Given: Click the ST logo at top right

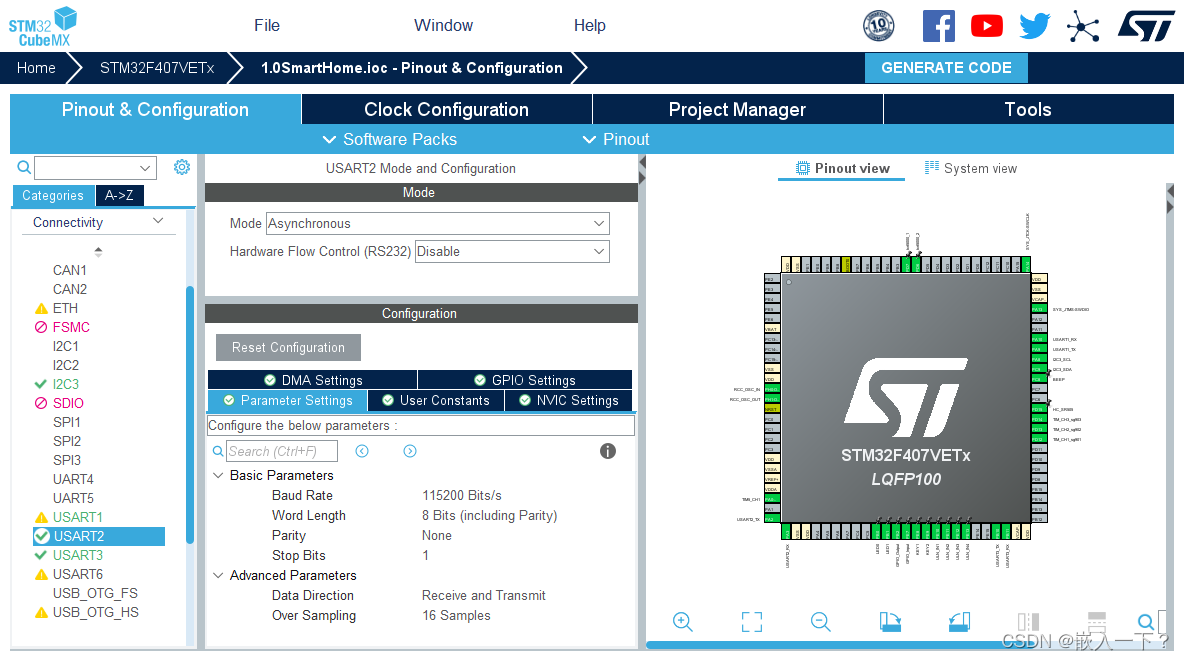Looking at the screenshot, I should [1146, 26].
